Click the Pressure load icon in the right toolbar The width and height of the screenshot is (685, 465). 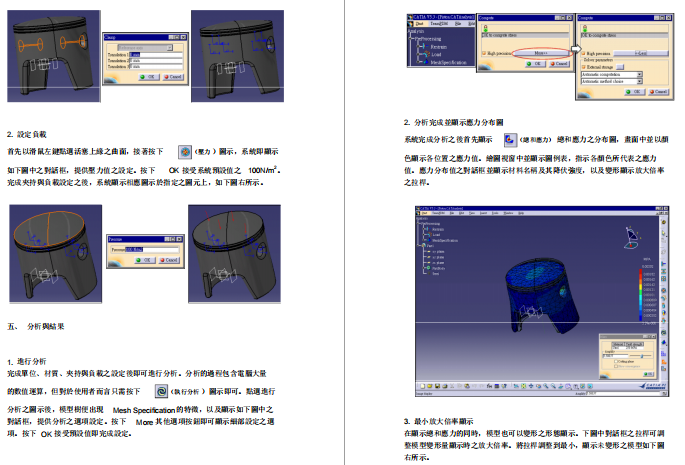pos(664,290)
